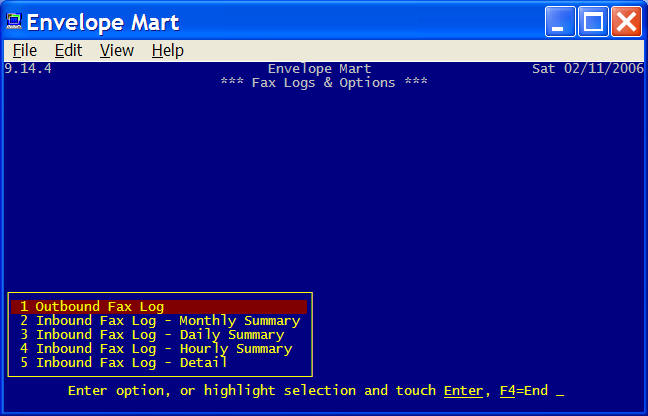Viewport: 648px width, 416px height.
Task: Click the underlined Enter link in the prompt
Action: [x=463, y=391]
